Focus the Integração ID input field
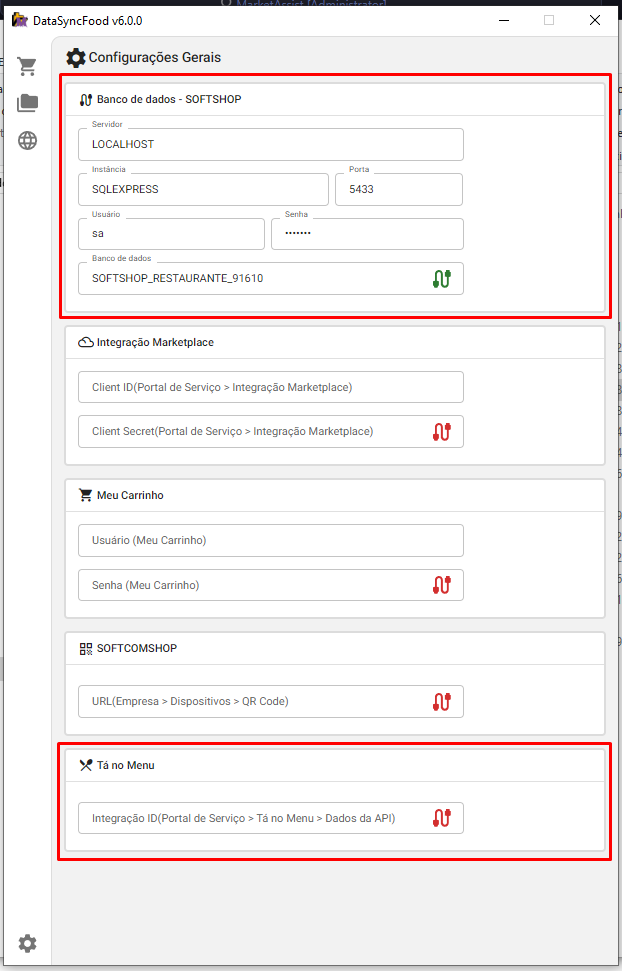Image resolution: width=622 pixels, height=971 pixels. [250, 818]
